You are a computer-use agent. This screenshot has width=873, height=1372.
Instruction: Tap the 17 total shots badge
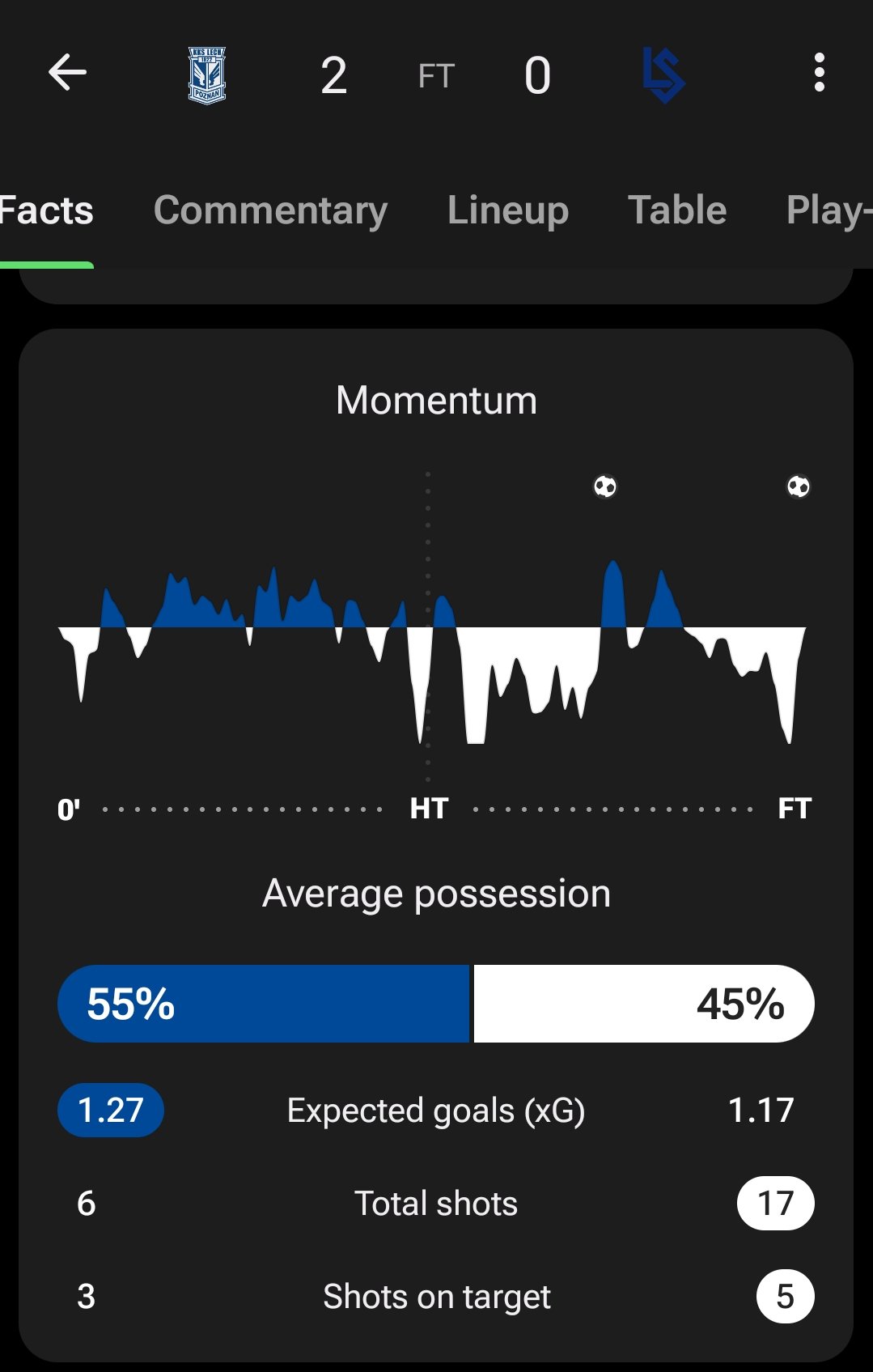coord(775,1204)
